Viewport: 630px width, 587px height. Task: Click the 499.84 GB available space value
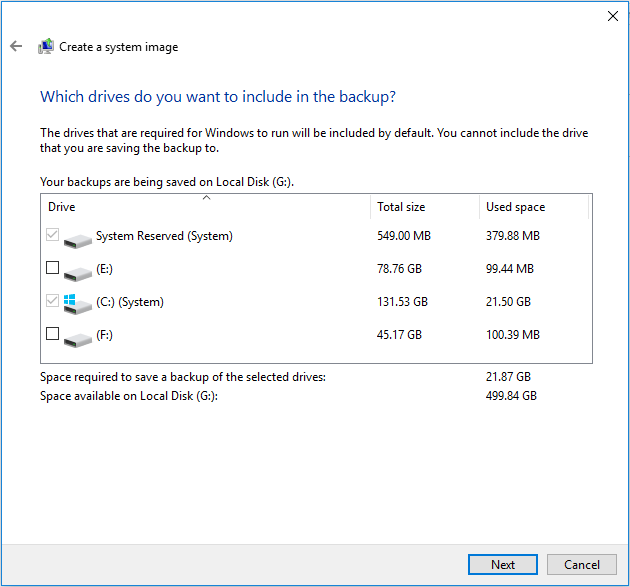point(511,396)
